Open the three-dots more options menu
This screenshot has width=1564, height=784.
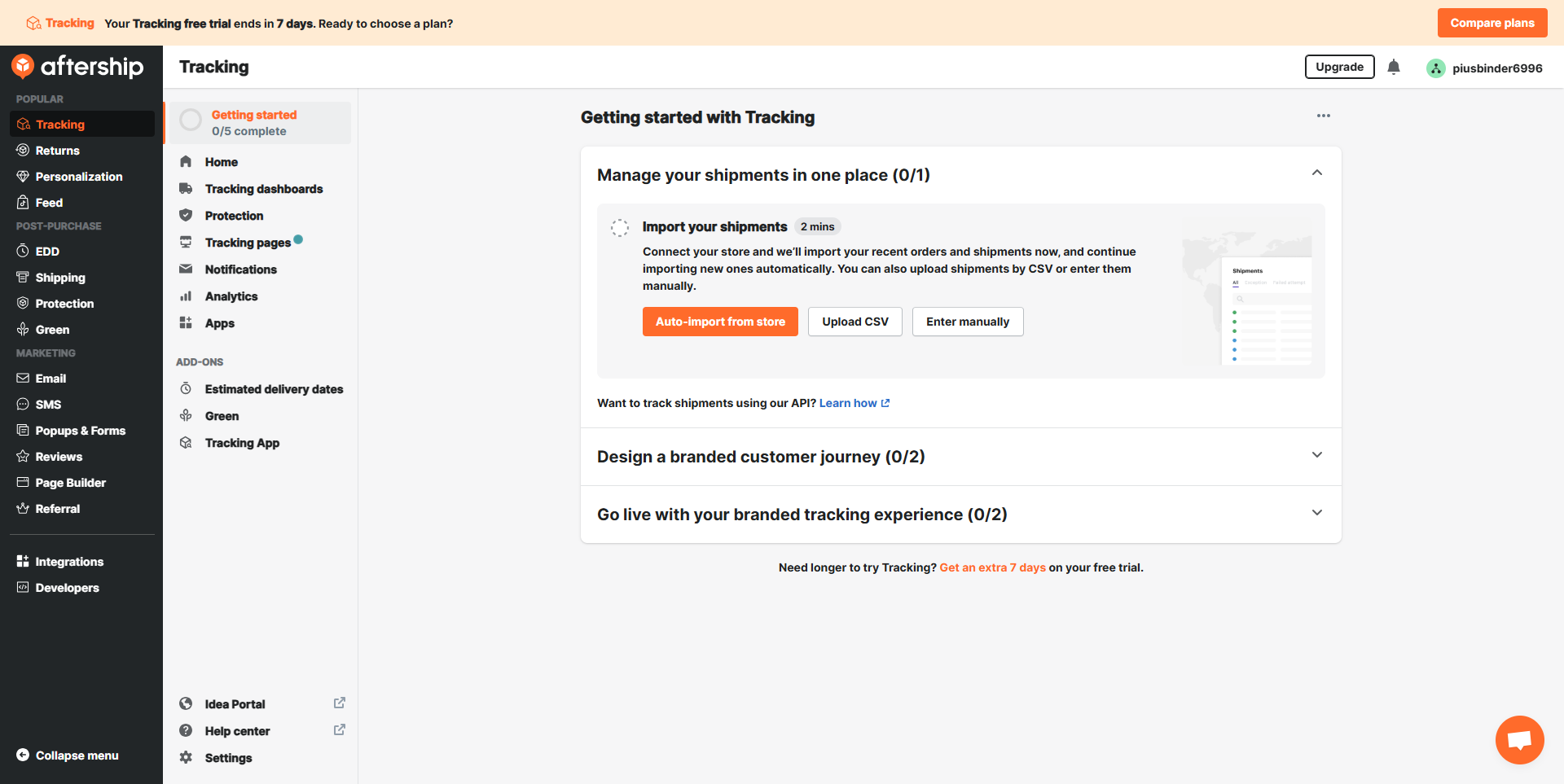[1323, 116]
